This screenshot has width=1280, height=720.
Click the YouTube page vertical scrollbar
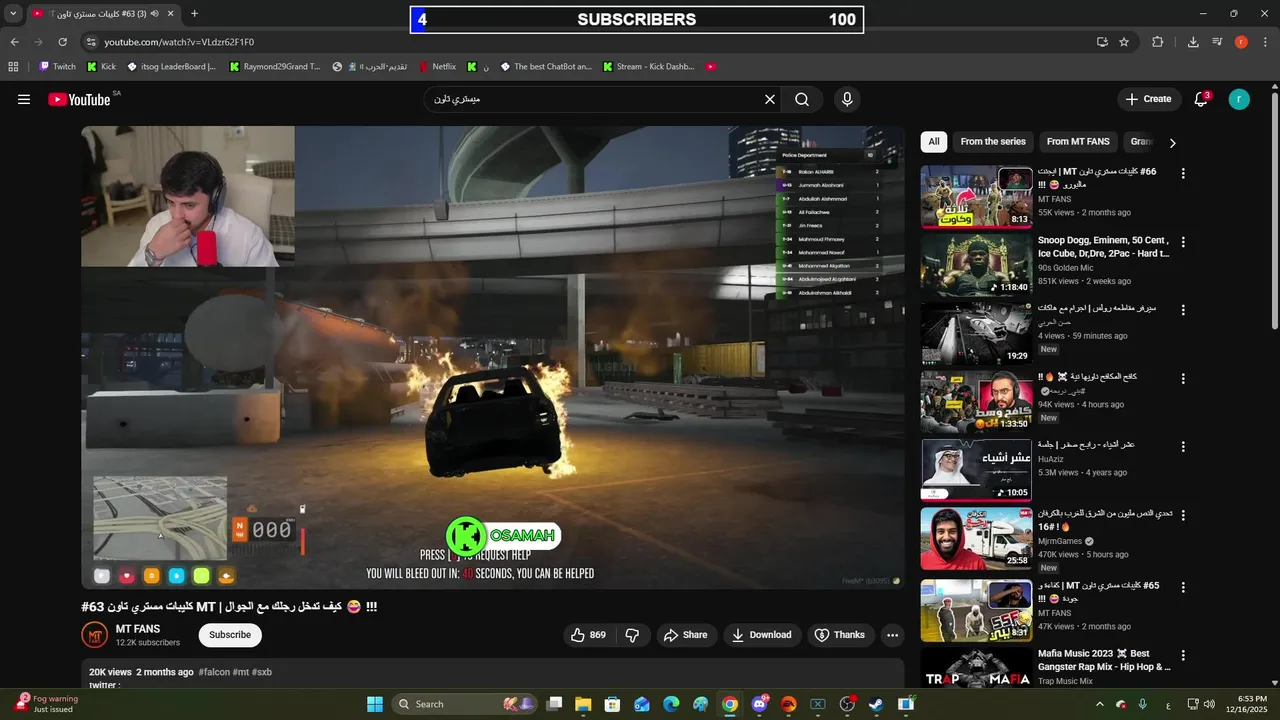click(x=1274, y=210)
